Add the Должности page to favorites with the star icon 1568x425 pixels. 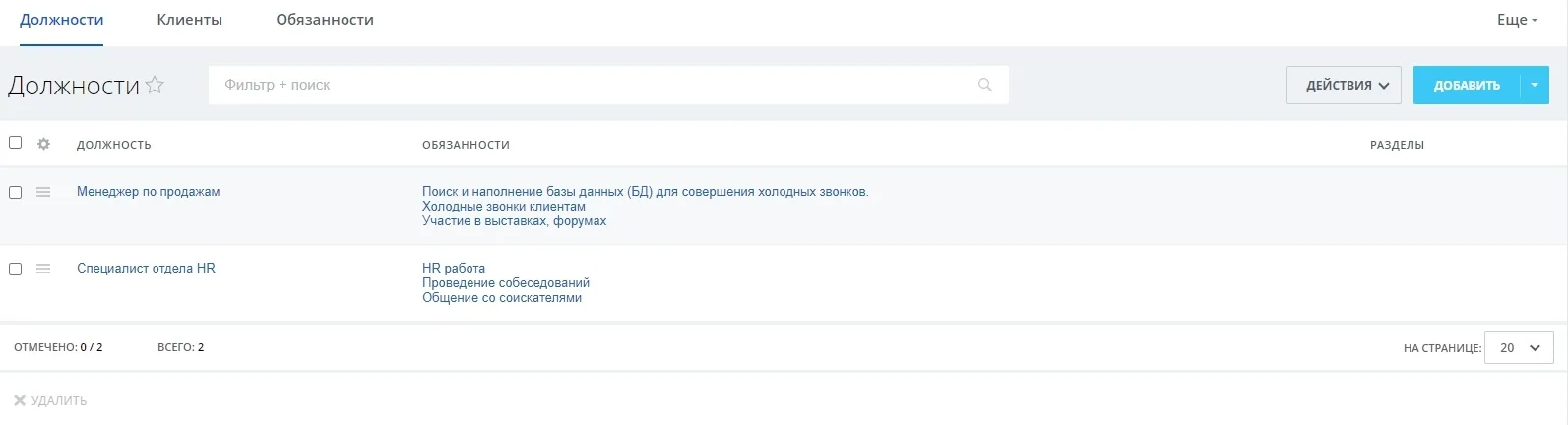point(155,85)
